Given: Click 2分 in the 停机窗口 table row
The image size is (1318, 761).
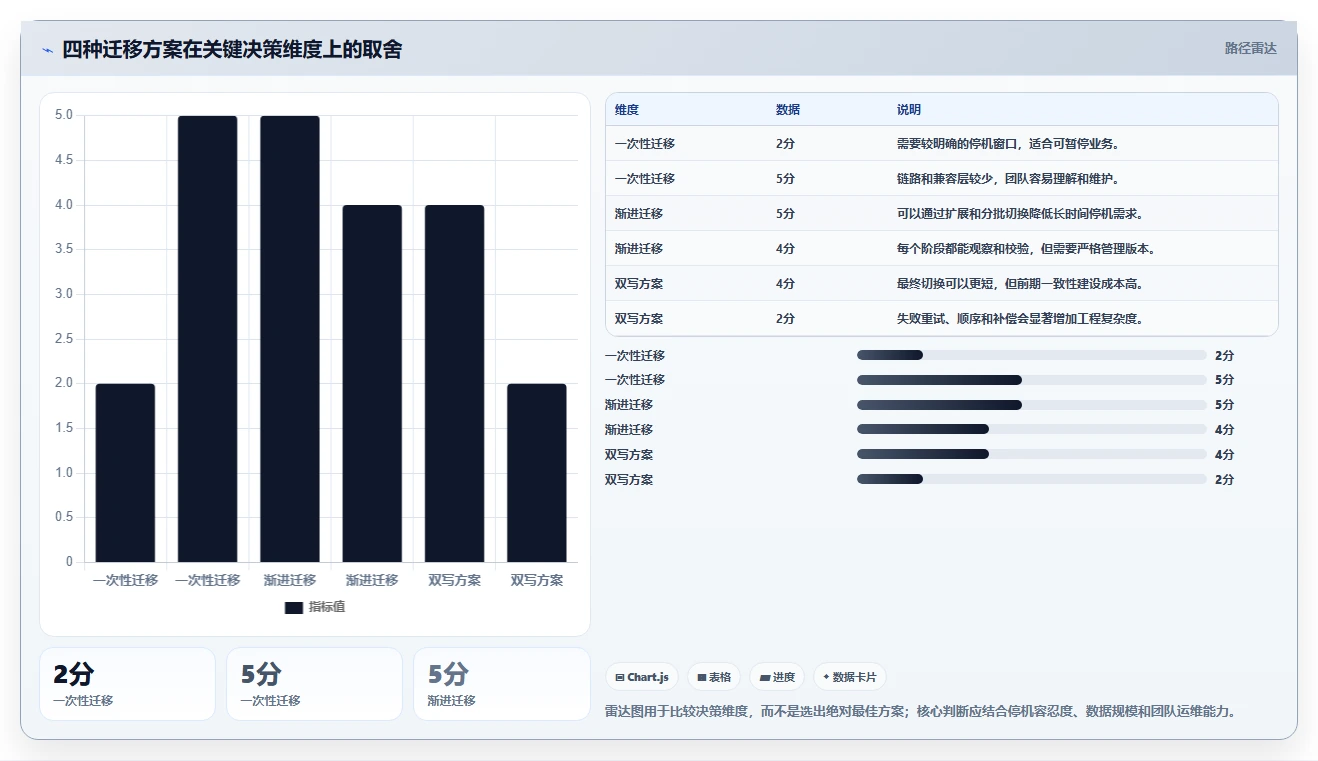Looking at the screenshot, I should [785, 143].
